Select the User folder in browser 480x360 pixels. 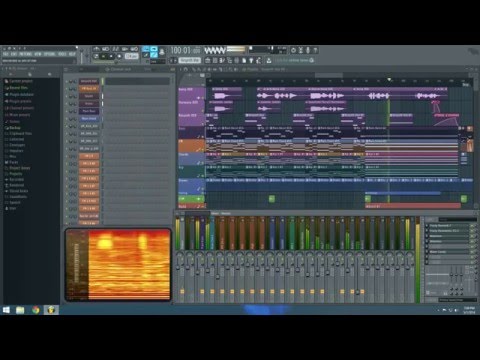point(10,208)
